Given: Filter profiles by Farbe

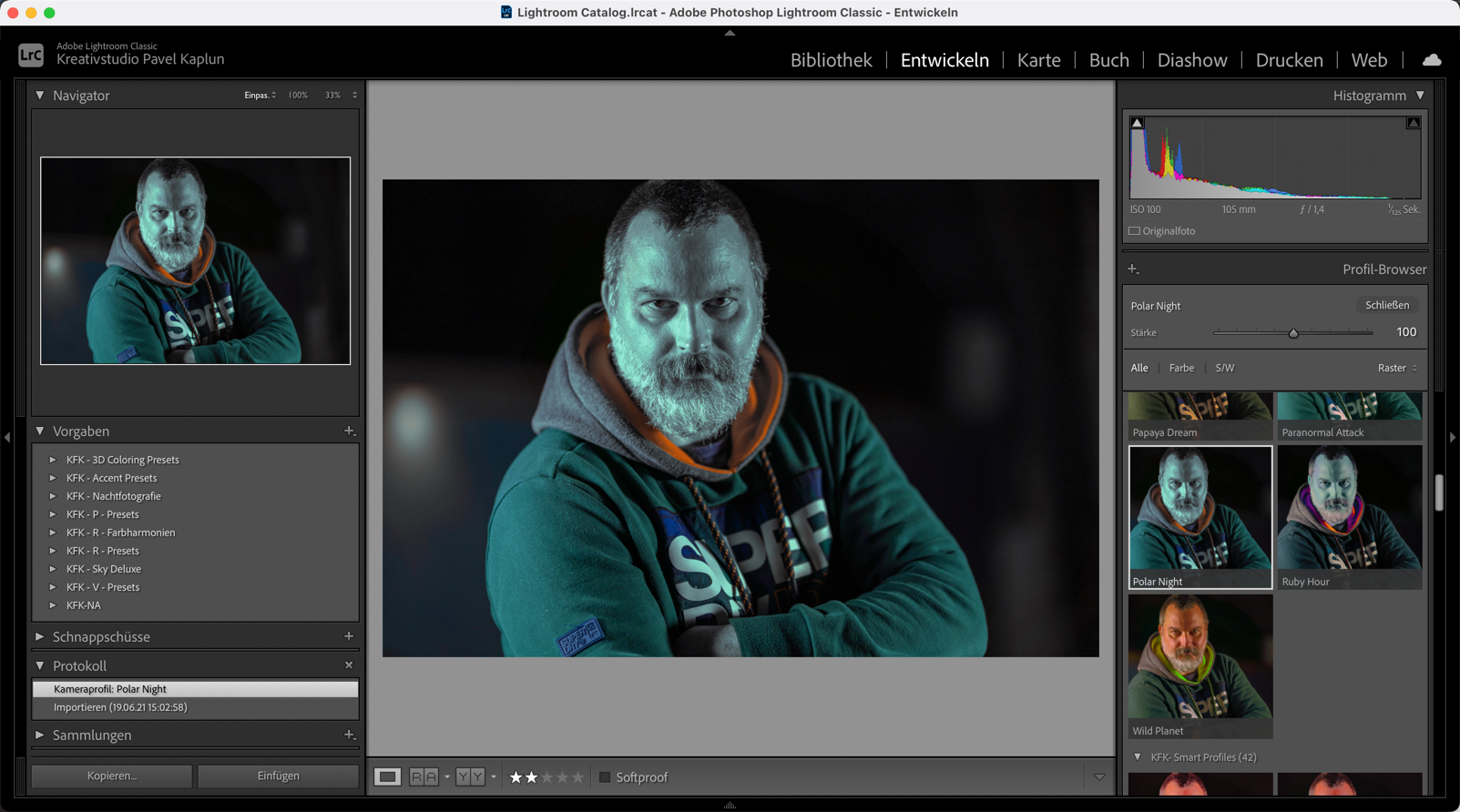Looking at the screenshot, I should pos(1181,368).
